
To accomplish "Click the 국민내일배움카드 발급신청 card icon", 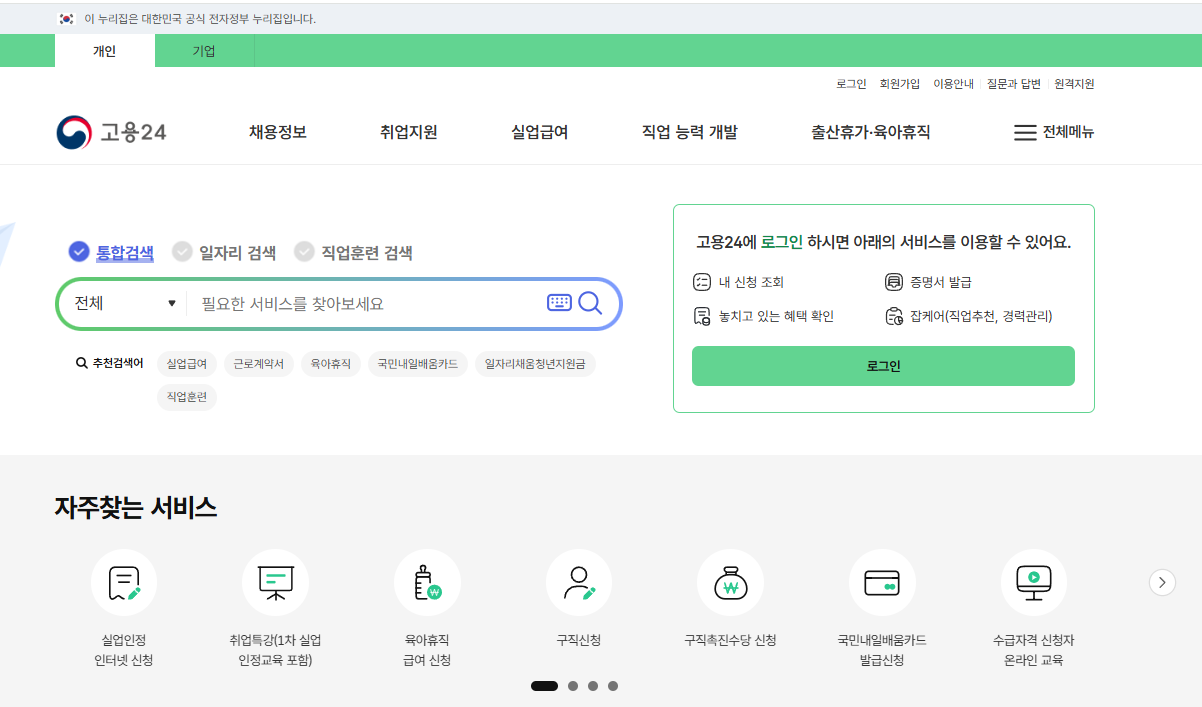I will tap(883, 581).
